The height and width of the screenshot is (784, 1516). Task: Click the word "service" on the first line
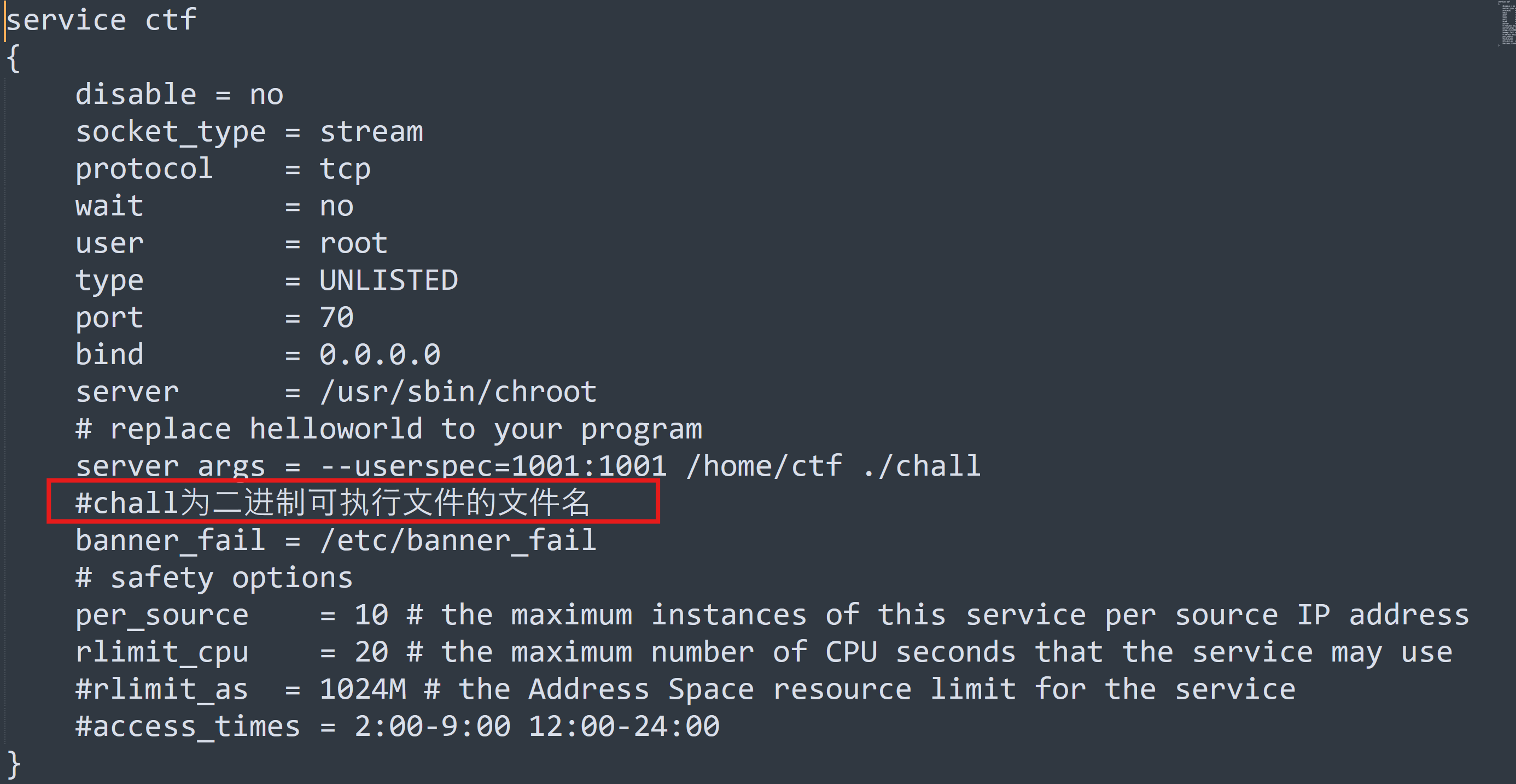[66, 21]
